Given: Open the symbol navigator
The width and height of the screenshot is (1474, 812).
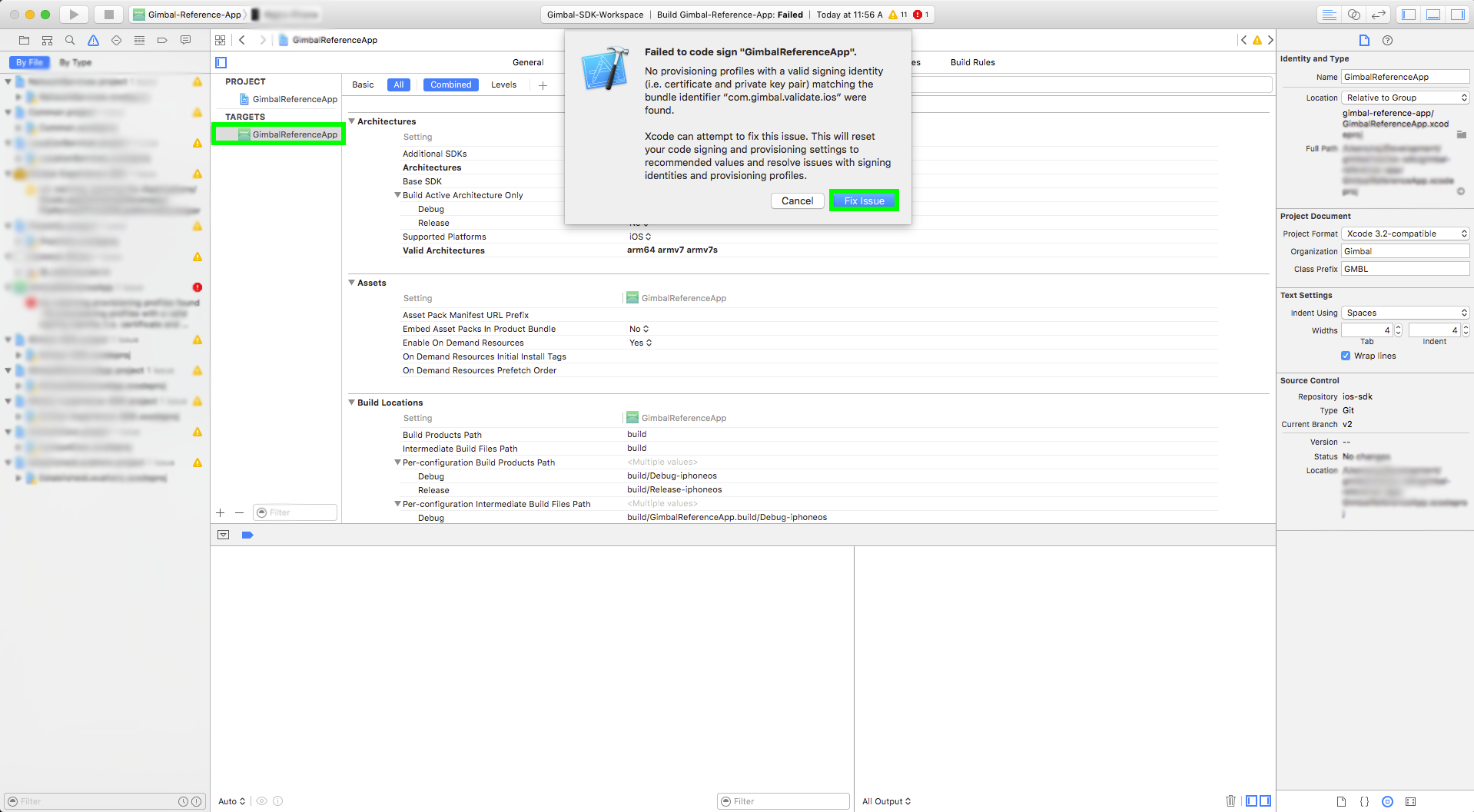Looking at the screenshot, I should pos(47,40).
